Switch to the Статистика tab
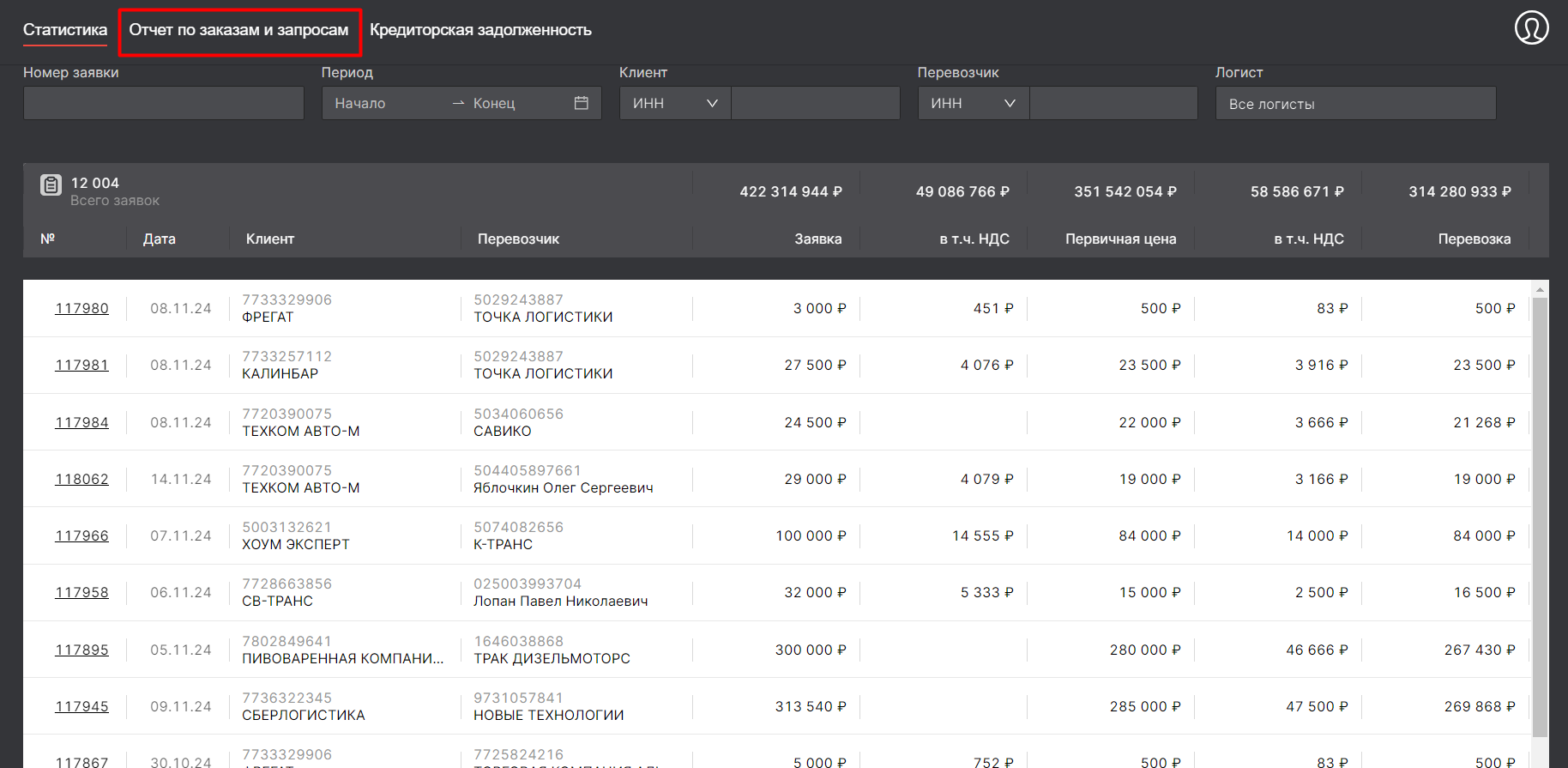Screen dimensions: 1568x768 (65, 30)
